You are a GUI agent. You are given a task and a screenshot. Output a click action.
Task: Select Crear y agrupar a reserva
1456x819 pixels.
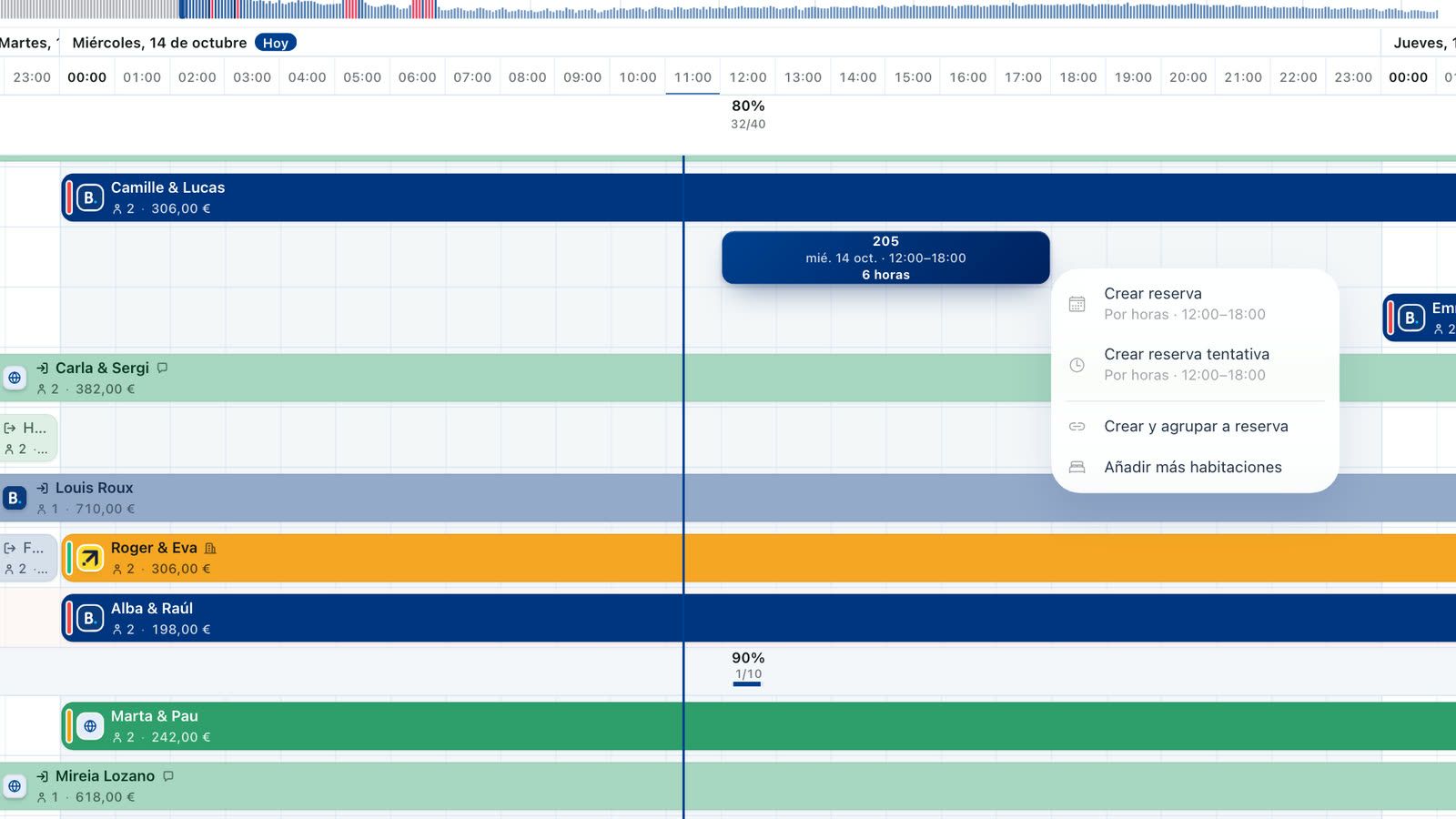[1195, 426]
